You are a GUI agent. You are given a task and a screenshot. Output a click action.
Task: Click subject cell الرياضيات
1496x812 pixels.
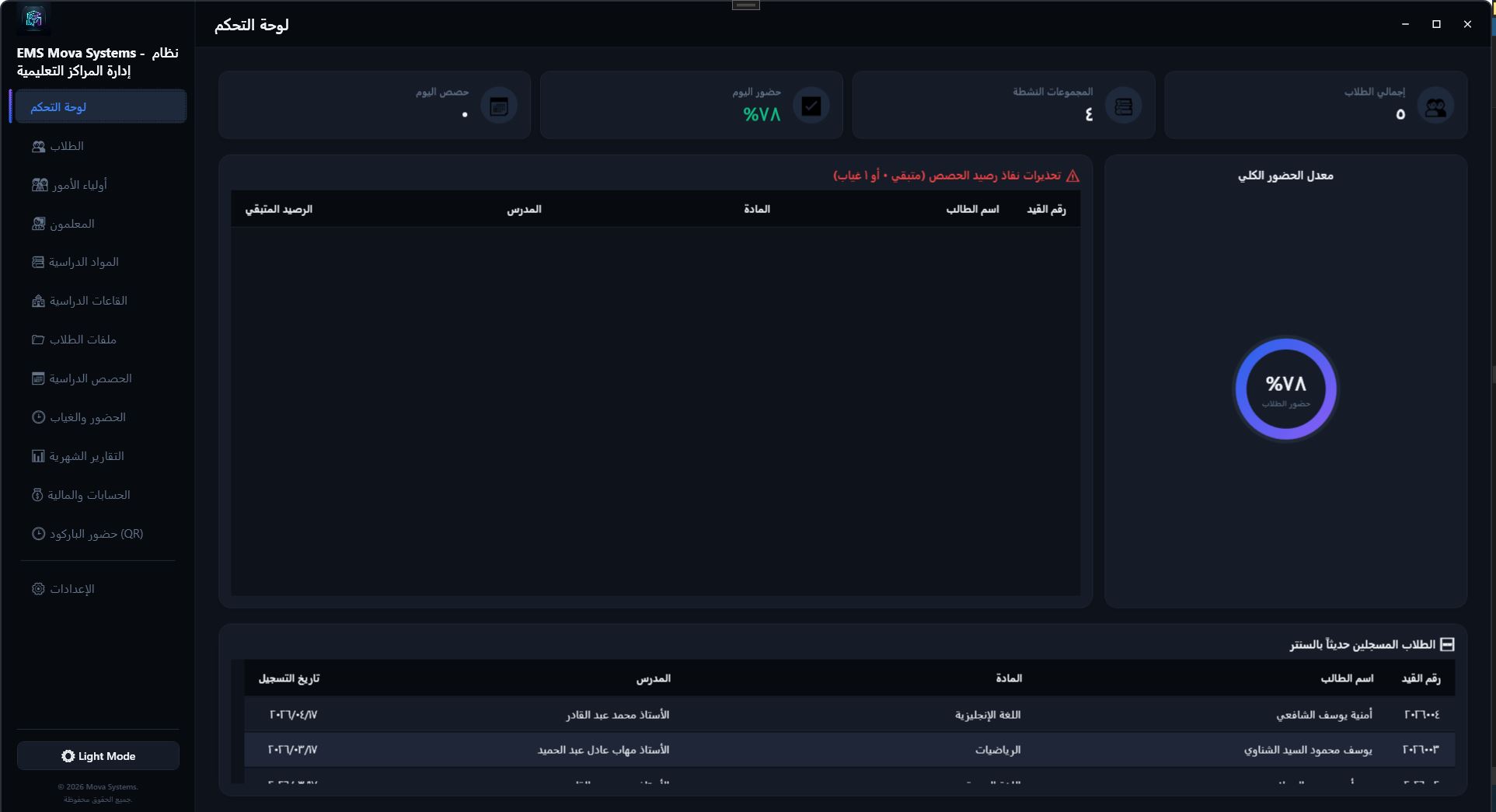click(x=998, y=750)
